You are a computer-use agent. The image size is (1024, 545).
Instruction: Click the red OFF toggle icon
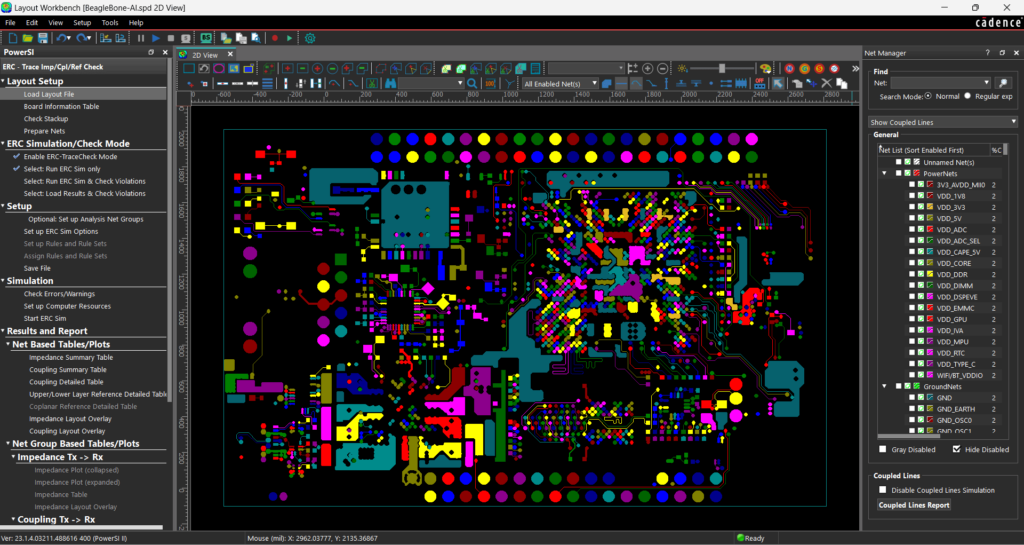pos(760,84)
